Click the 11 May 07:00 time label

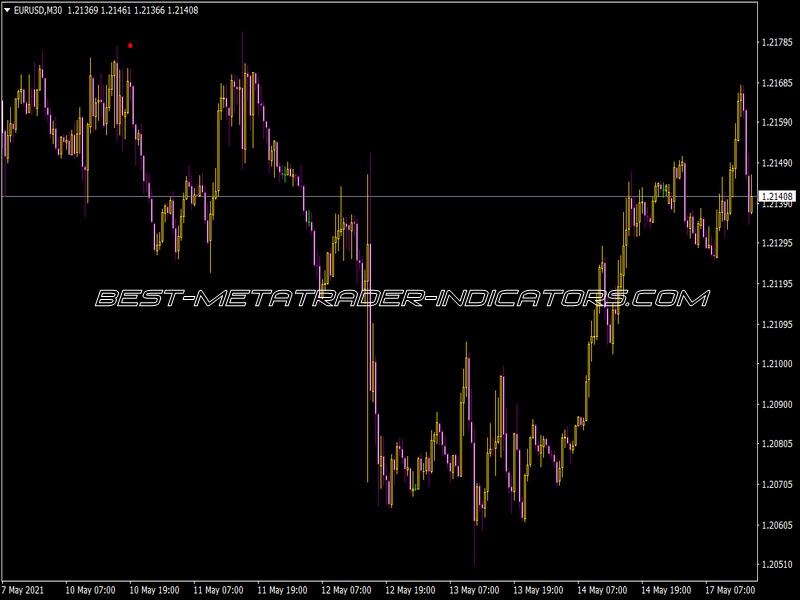(x=218, y=590)
